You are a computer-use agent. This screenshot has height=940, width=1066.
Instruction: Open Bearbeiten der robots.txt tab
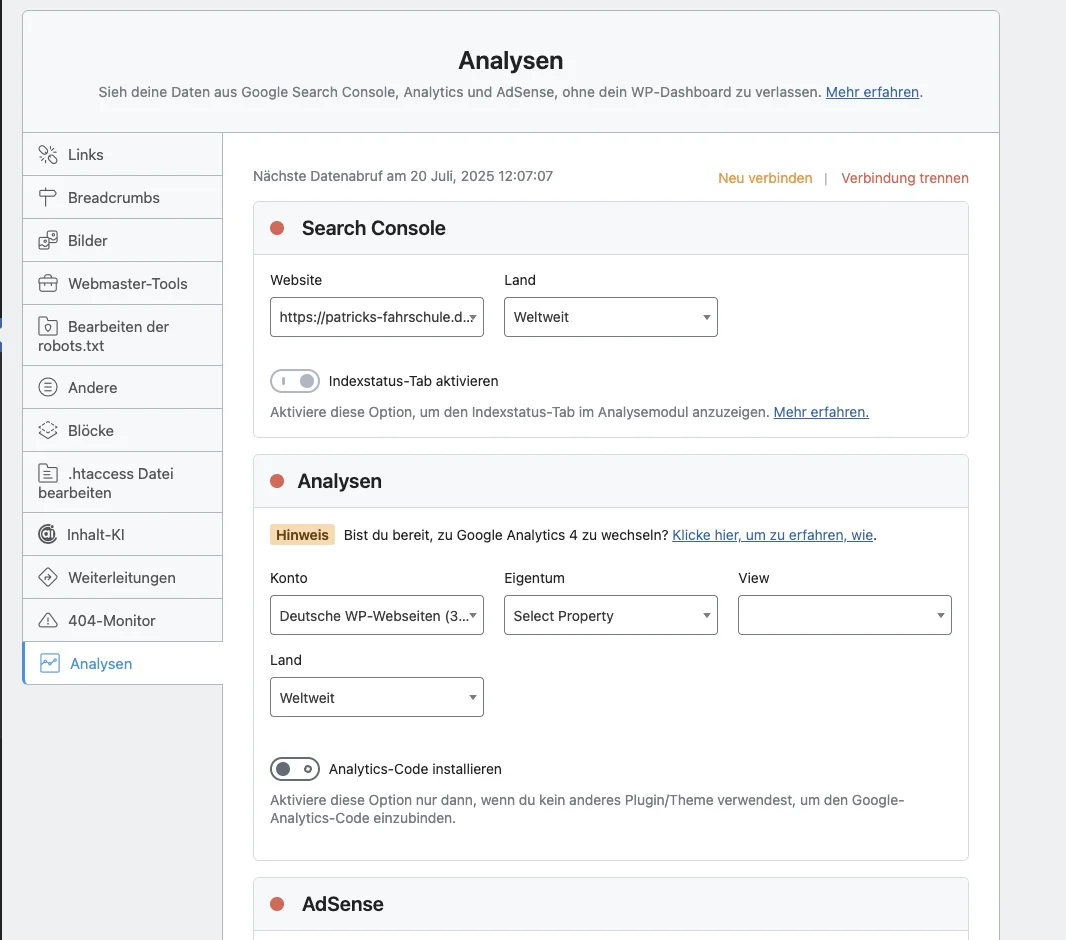click(118, 336)
